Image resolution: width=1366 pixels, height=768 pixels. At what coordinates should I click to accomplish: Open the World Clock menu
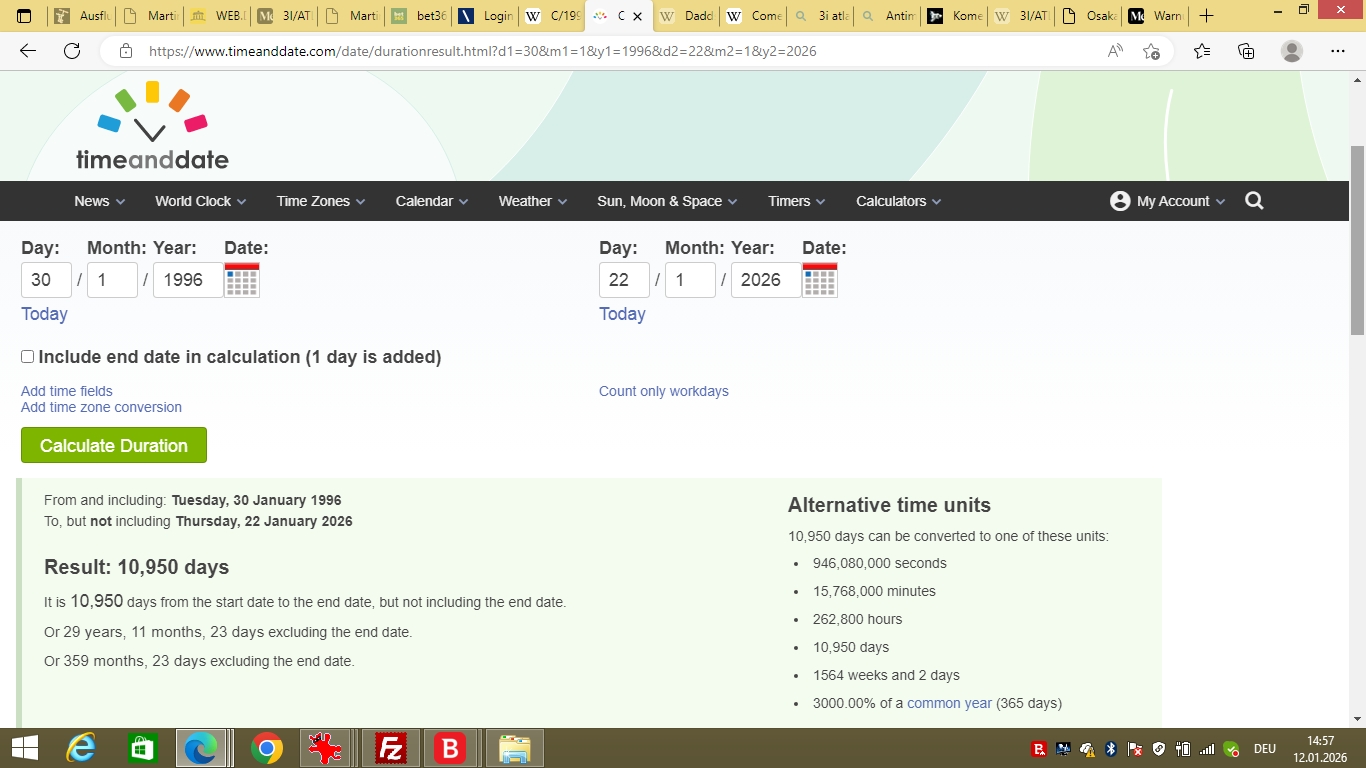(x=200, y=201)
